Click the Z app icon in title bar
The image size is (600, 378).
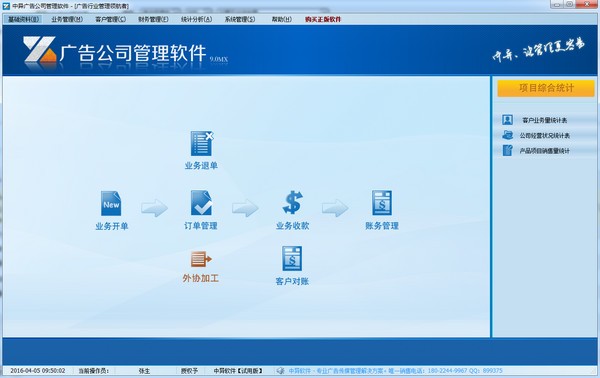(x=6, y=6)
